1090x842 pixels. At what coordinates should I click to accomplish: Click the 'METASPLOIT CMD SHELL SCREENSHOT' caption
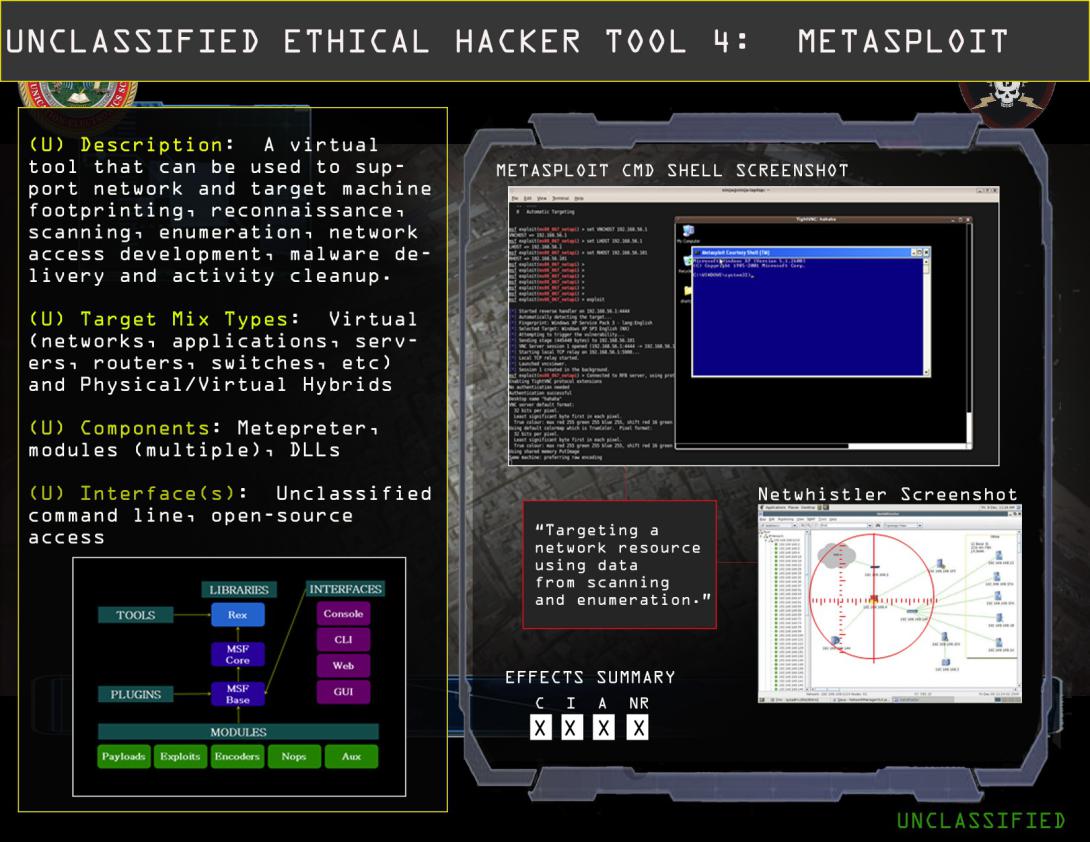coord(672,170)
